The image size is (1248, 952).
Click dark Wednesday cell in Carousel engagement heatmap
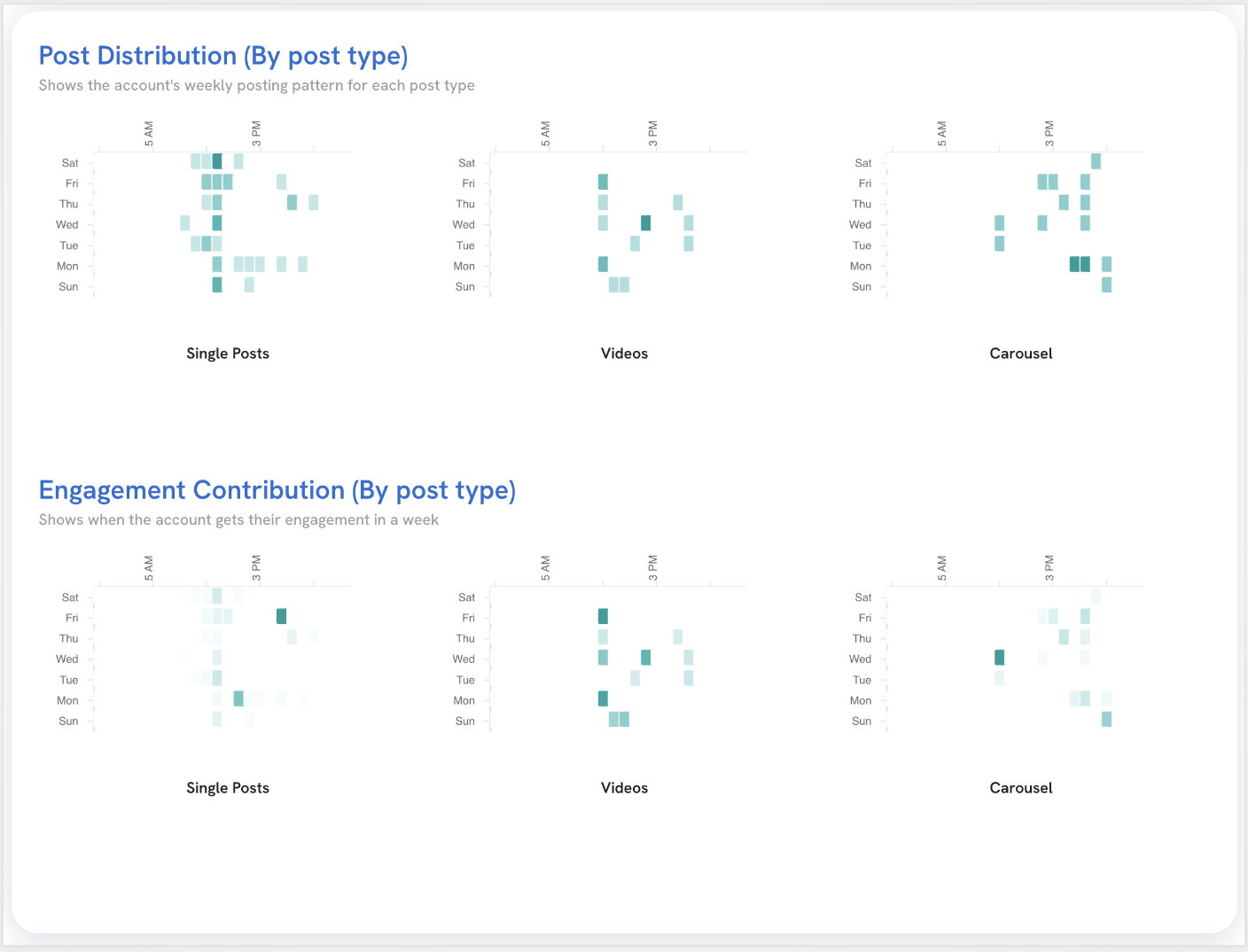[999, 657]
